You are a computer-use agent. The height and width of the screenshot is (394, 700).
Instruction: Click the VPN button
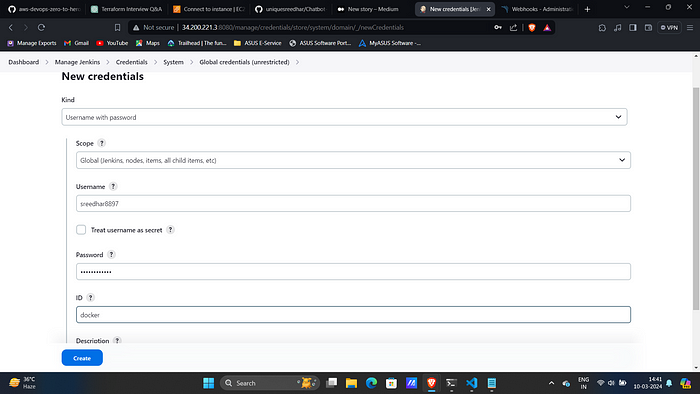(x=669, y=27)
